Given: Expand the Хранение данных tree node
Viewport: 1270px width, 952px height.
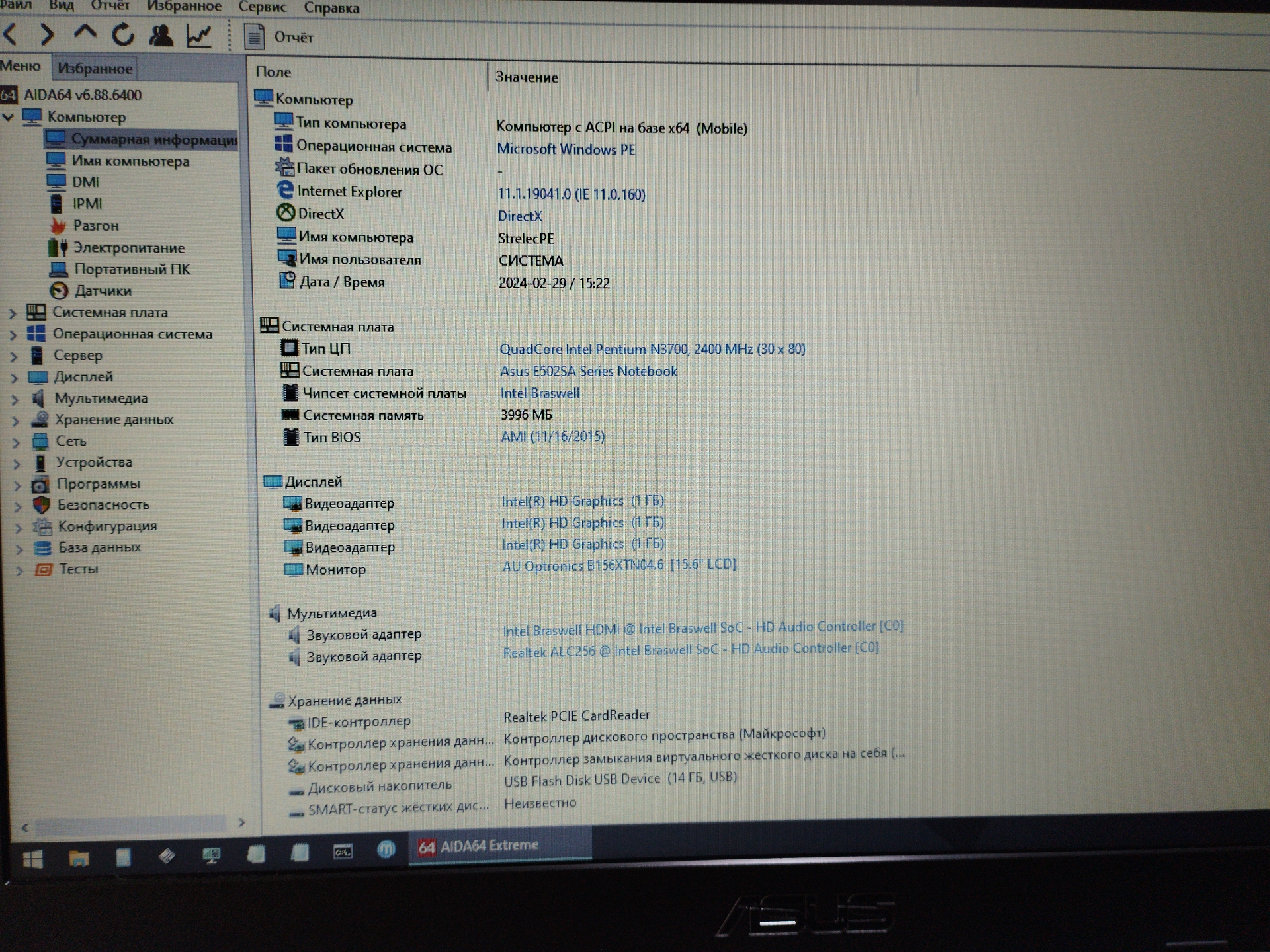Looking at the screenshot, I should [x=15, y=421].
